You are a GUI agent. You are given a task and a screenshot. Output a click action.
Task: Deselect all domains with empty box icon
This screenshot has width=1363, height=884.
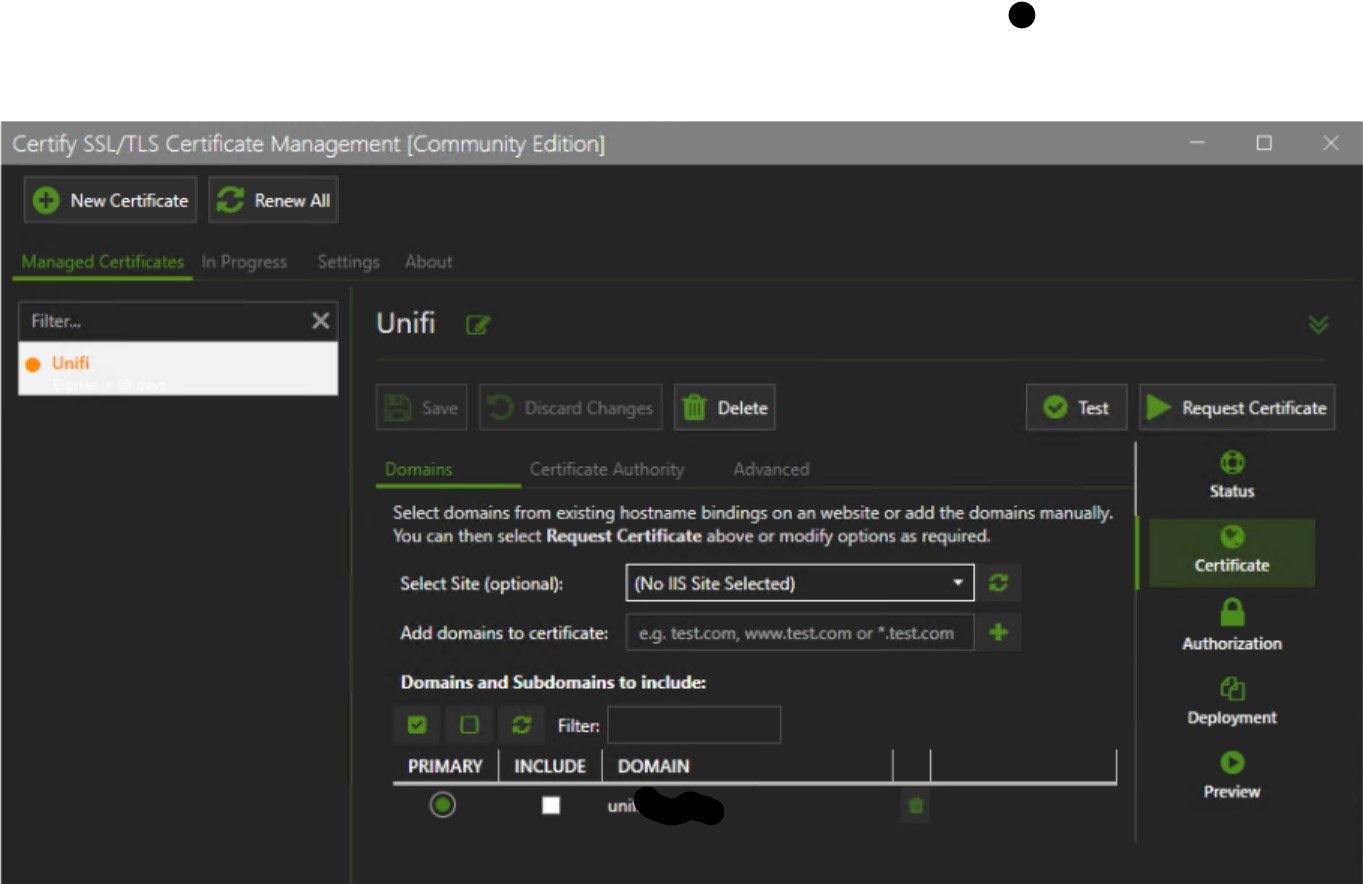(469, 725)
